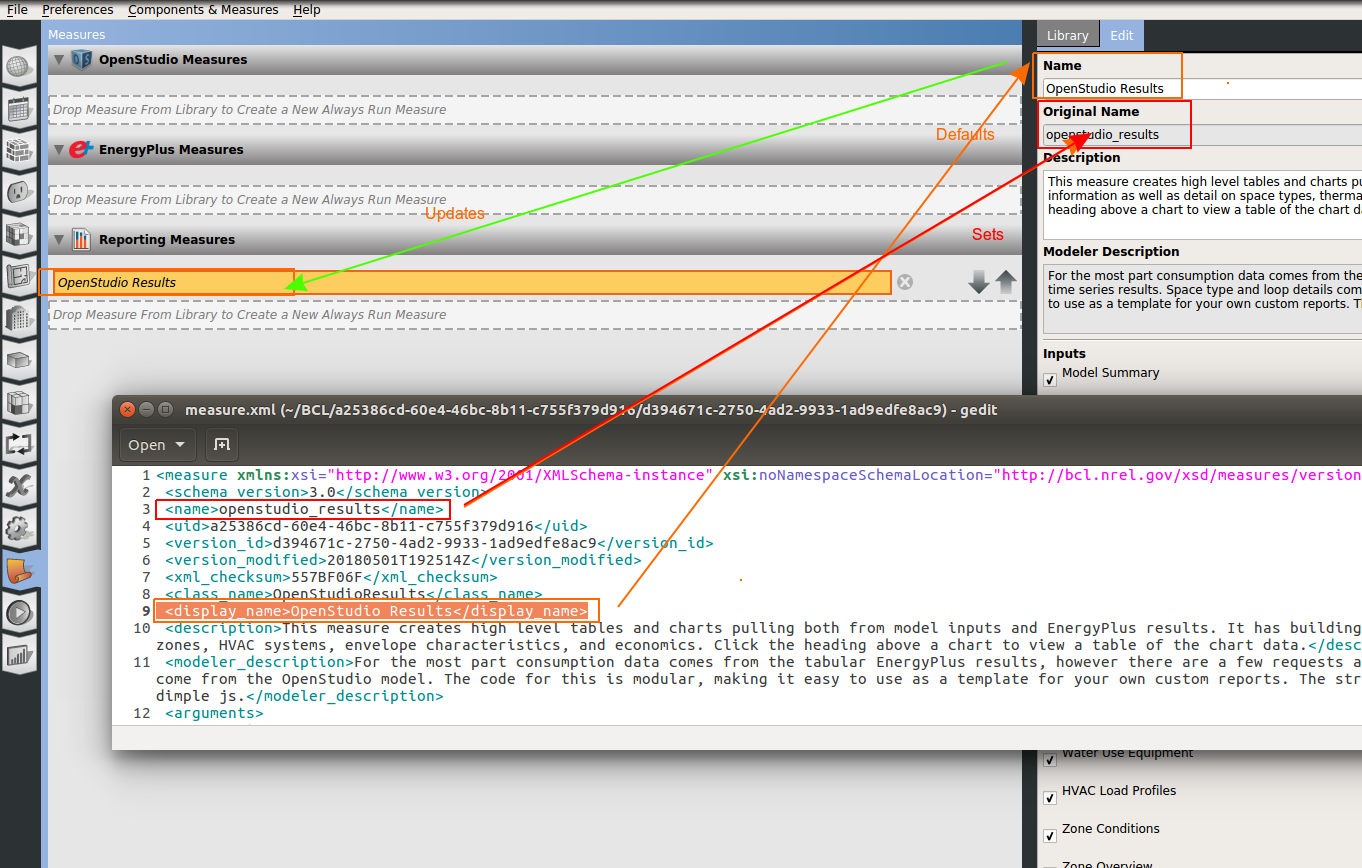Move OpenStudio Results measure down with arrow

coord(979,283)
